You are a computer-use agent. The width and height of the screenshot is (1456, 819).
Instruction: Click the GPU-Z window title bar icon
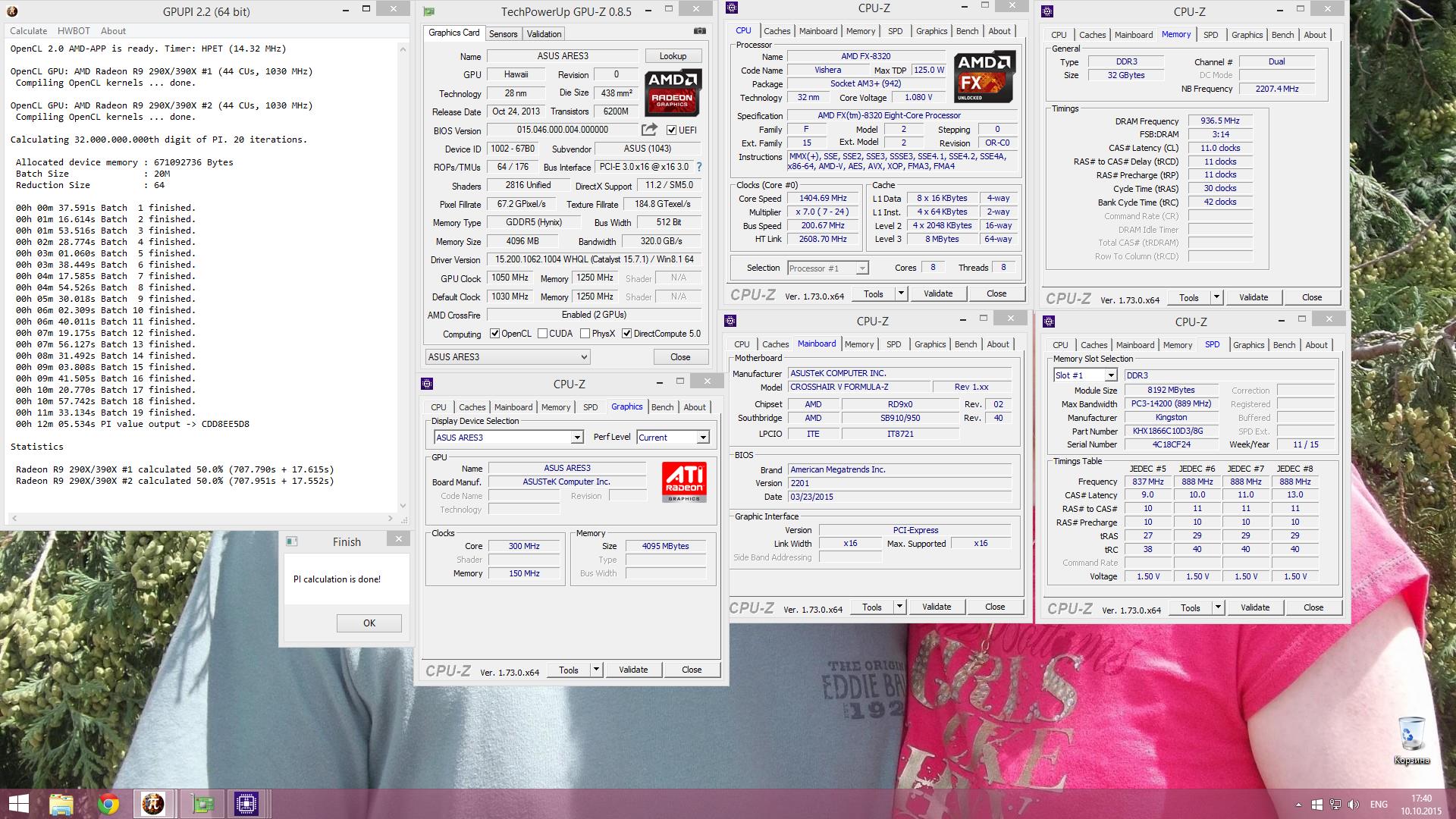pyautogui.click(x=429, y=11)
